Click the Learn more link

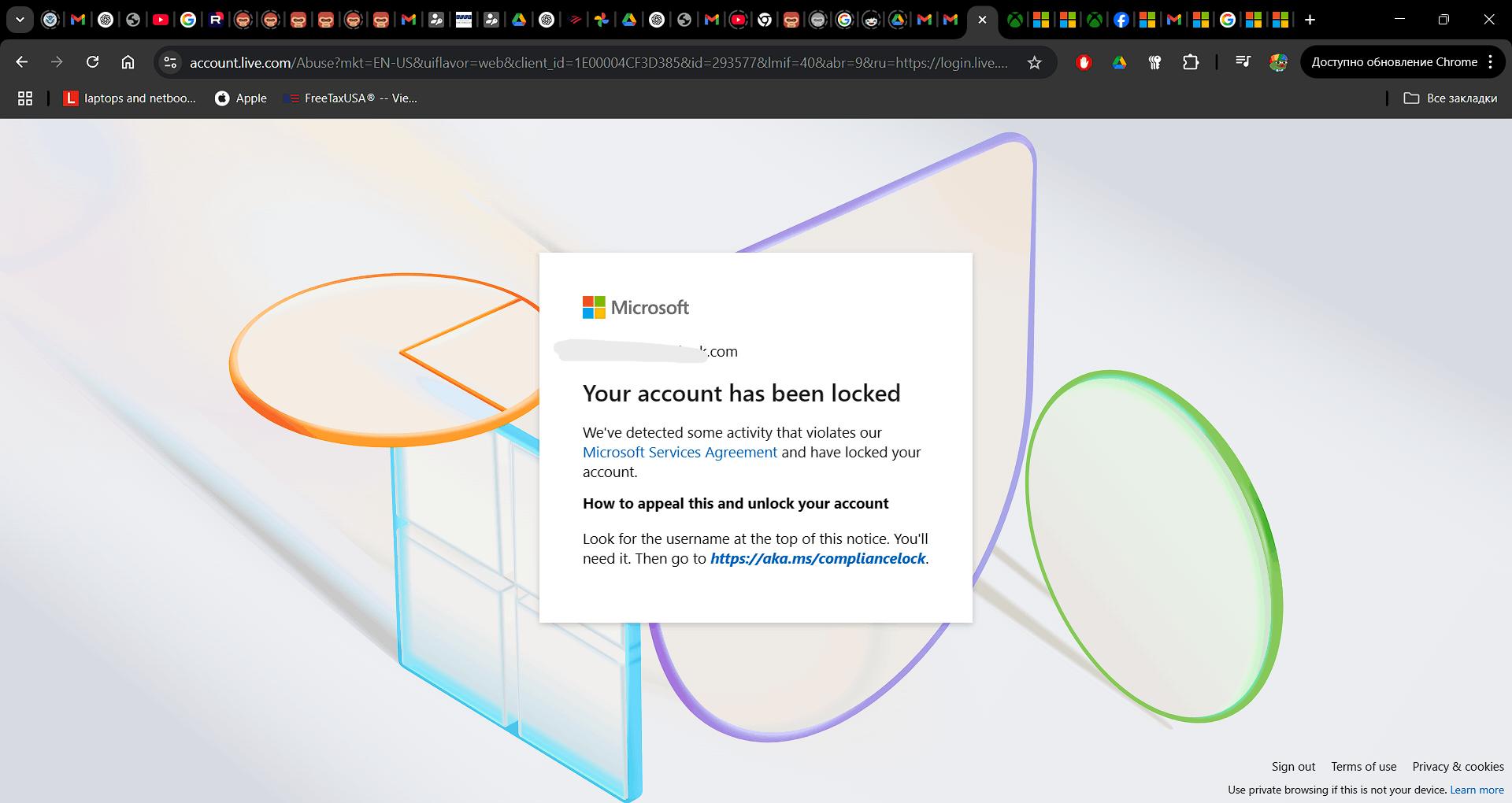[1477, 790]
